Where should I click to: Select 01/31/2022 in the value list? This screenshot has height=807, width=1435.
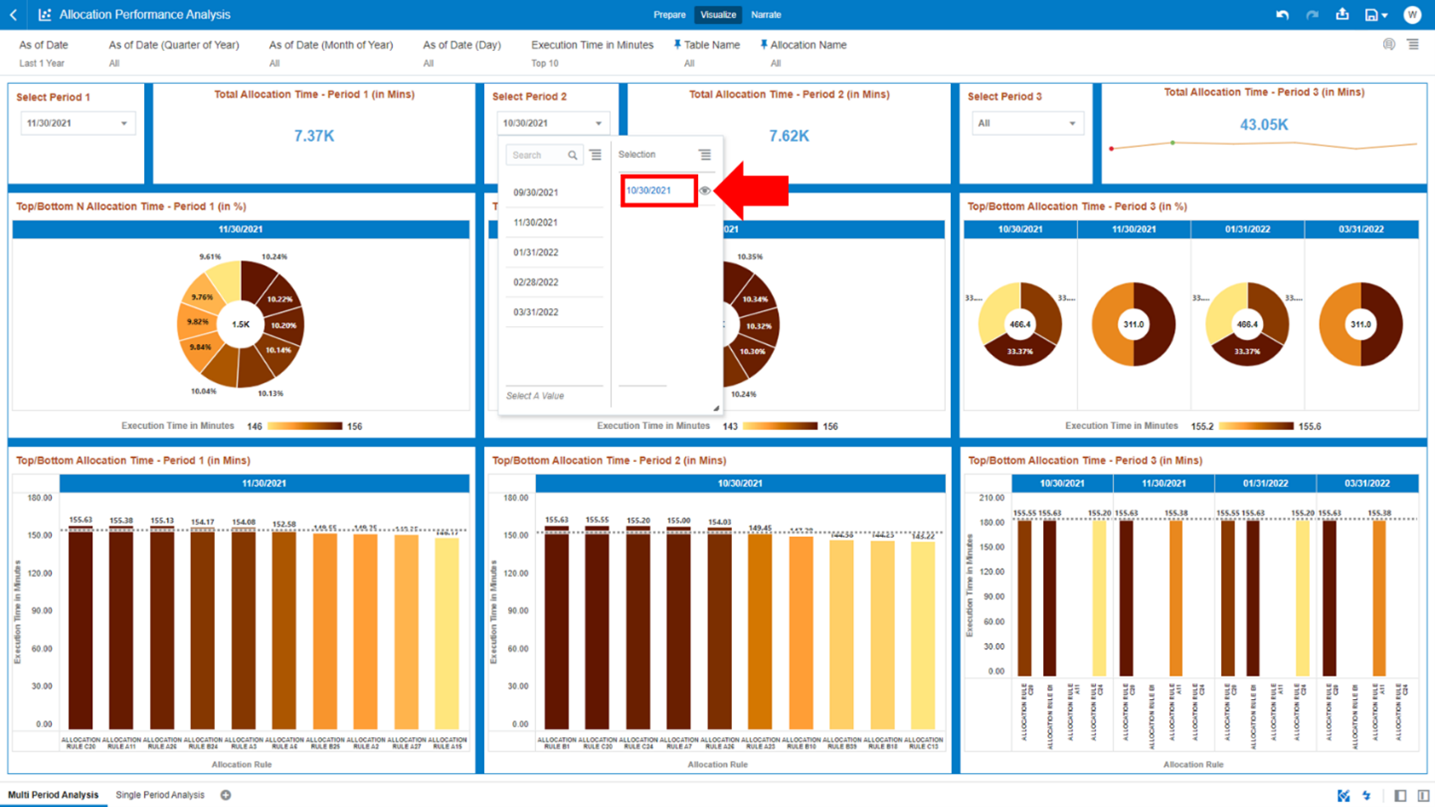[554, 252]
